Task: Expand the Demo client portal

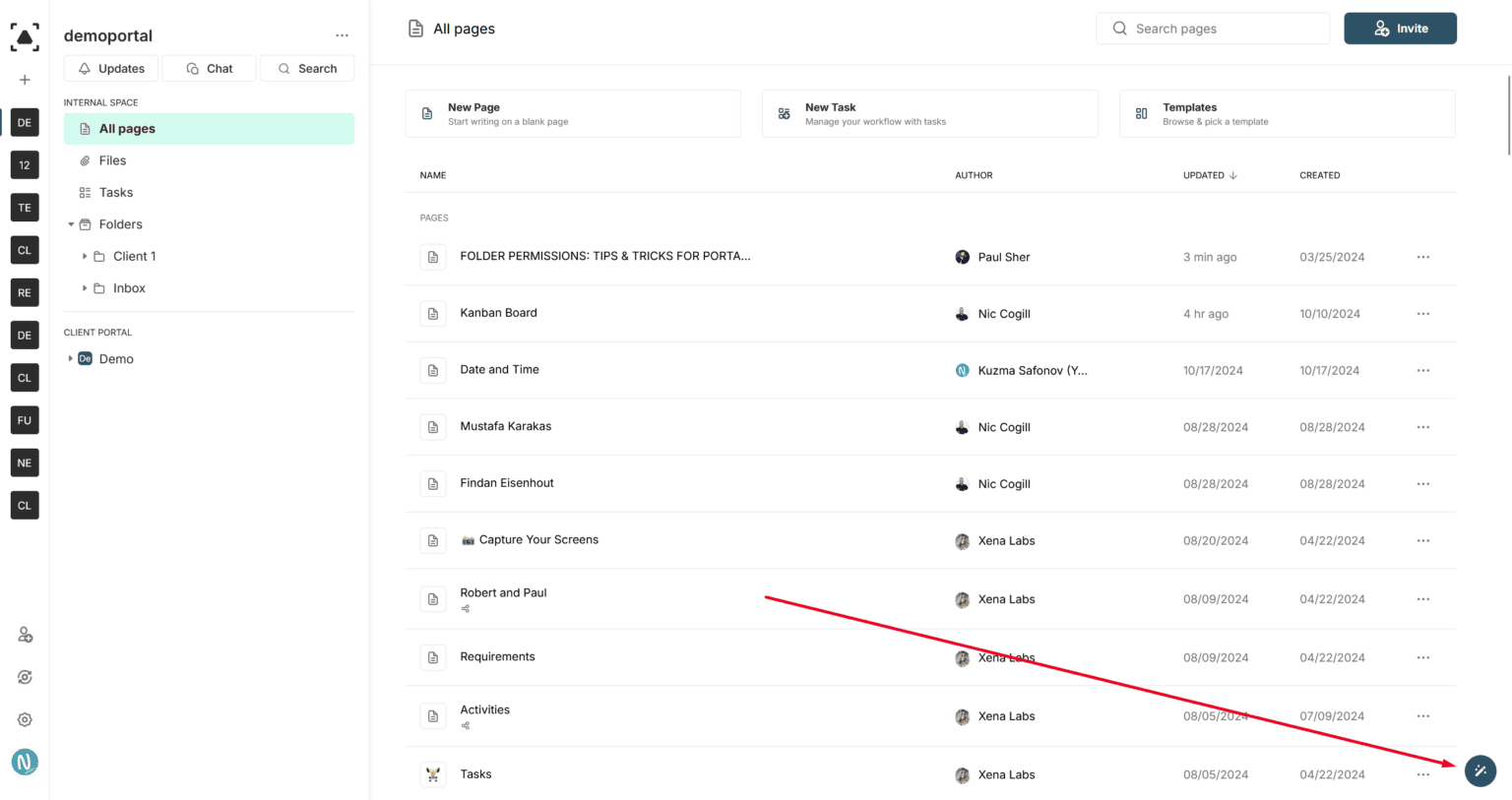Action: coord(70,358)
